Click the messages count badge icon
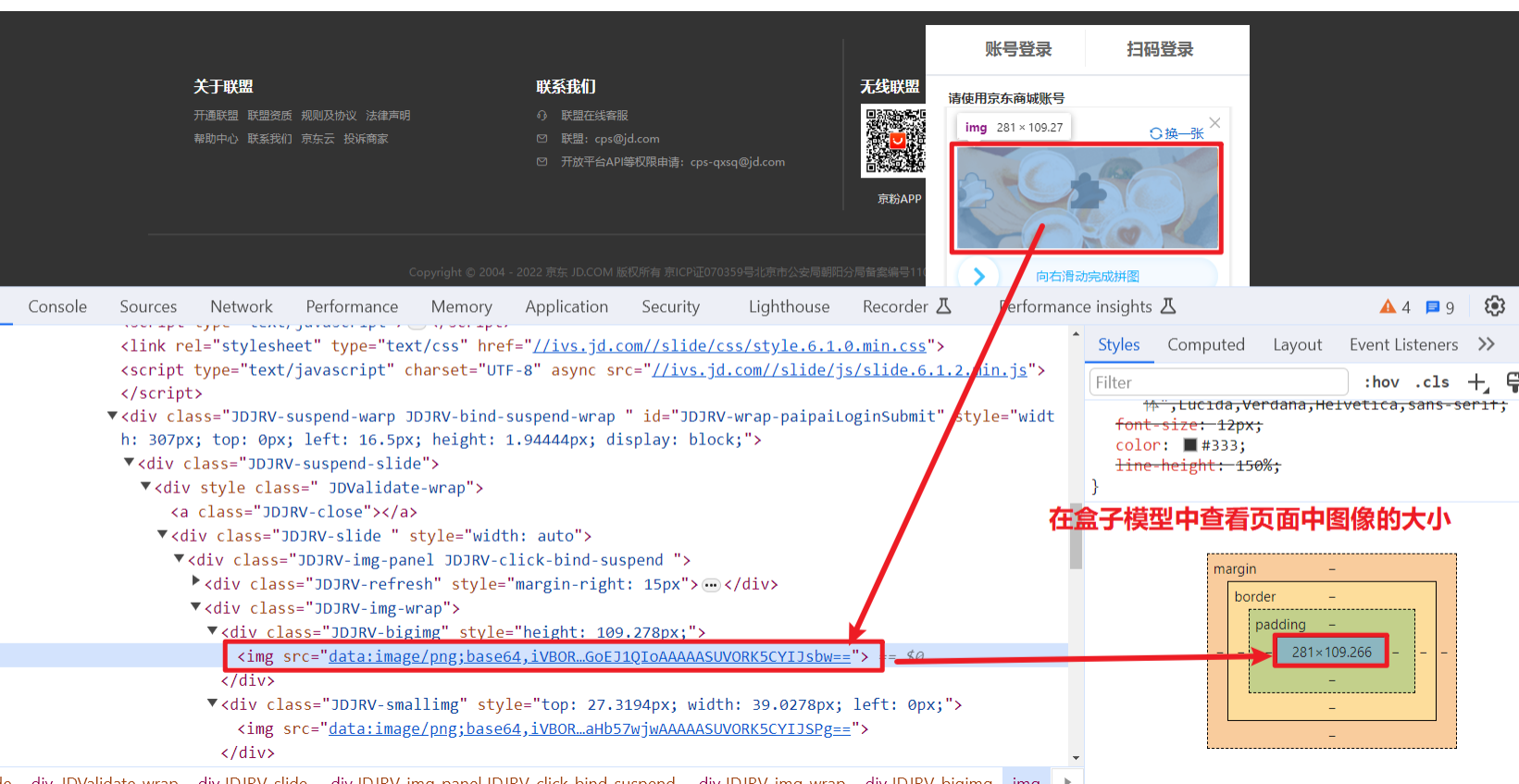The height and width of the screenshot is (784, 1519). (1432, 307)
